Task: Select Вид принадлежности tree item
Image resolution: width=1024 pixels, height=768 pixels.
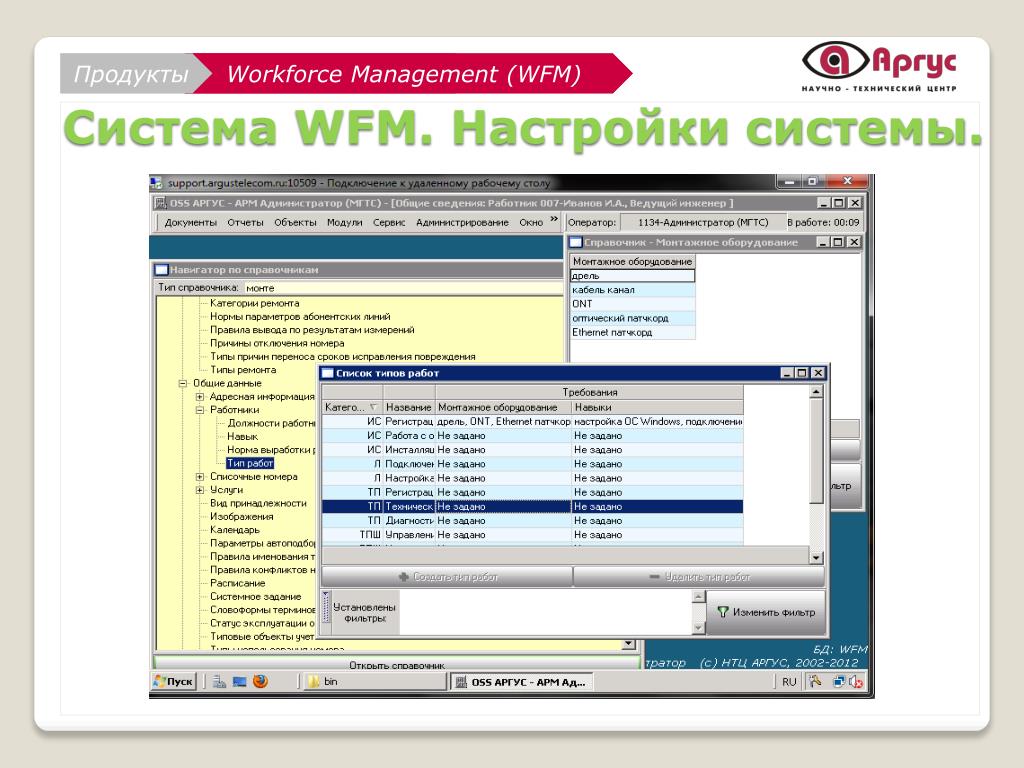Action: pyautogui.click(x=258, y=504)
